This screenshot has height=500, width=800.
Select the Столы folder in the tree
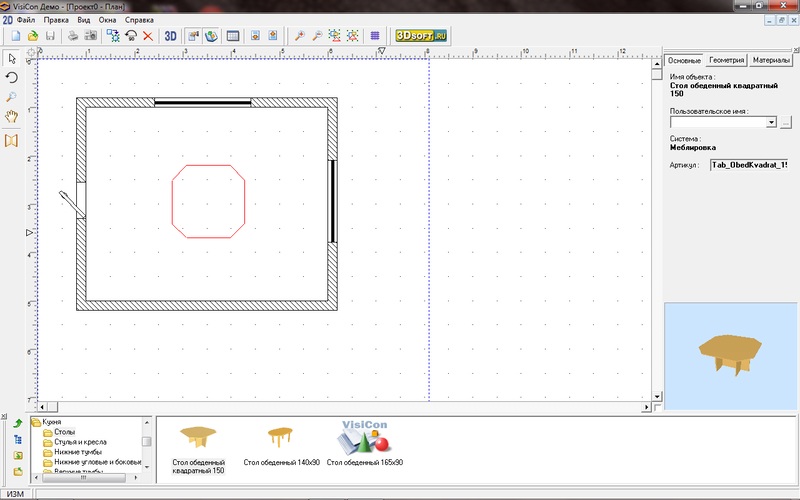(x=64, y=432)
